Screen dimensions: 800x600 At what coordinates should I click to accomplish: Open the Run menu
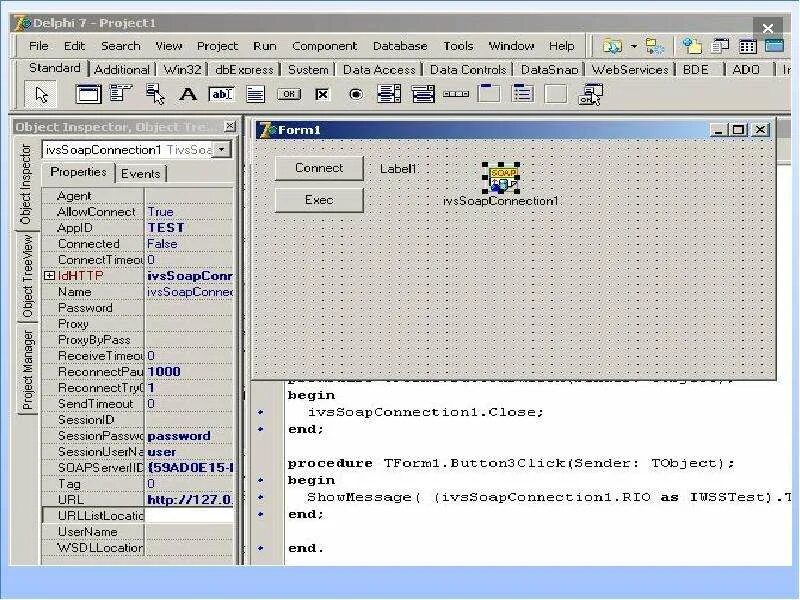[x=265, y=46]
